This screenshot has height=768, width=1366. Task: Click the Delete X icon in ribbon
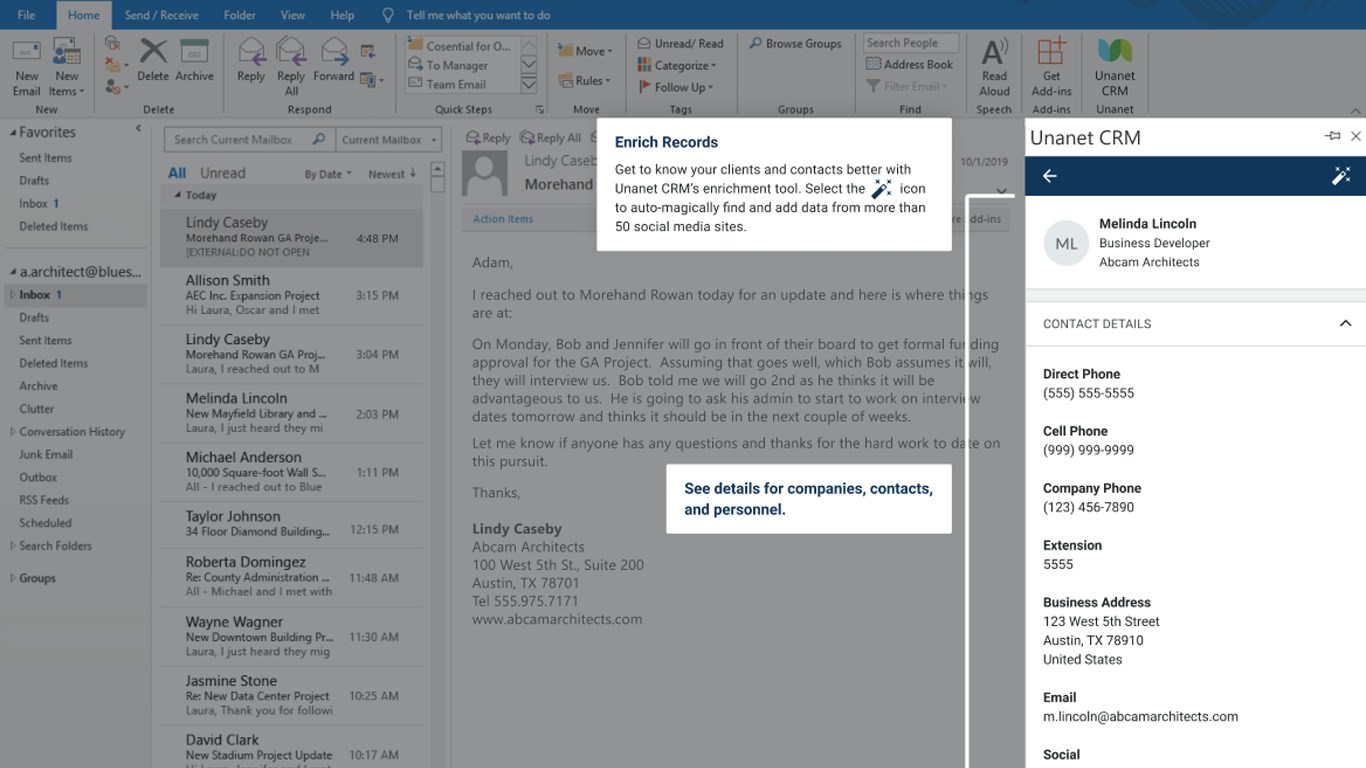pyautogui.click(x=153, y=51)
